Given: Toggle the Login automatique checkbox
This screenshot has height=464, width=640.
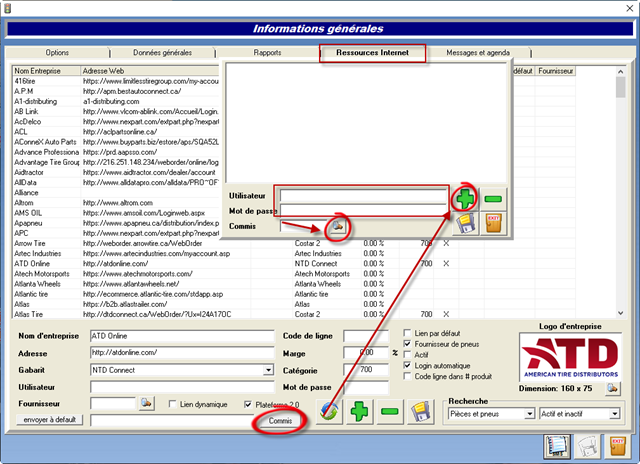Looking at the screenshot, I should tap(407, 365).
